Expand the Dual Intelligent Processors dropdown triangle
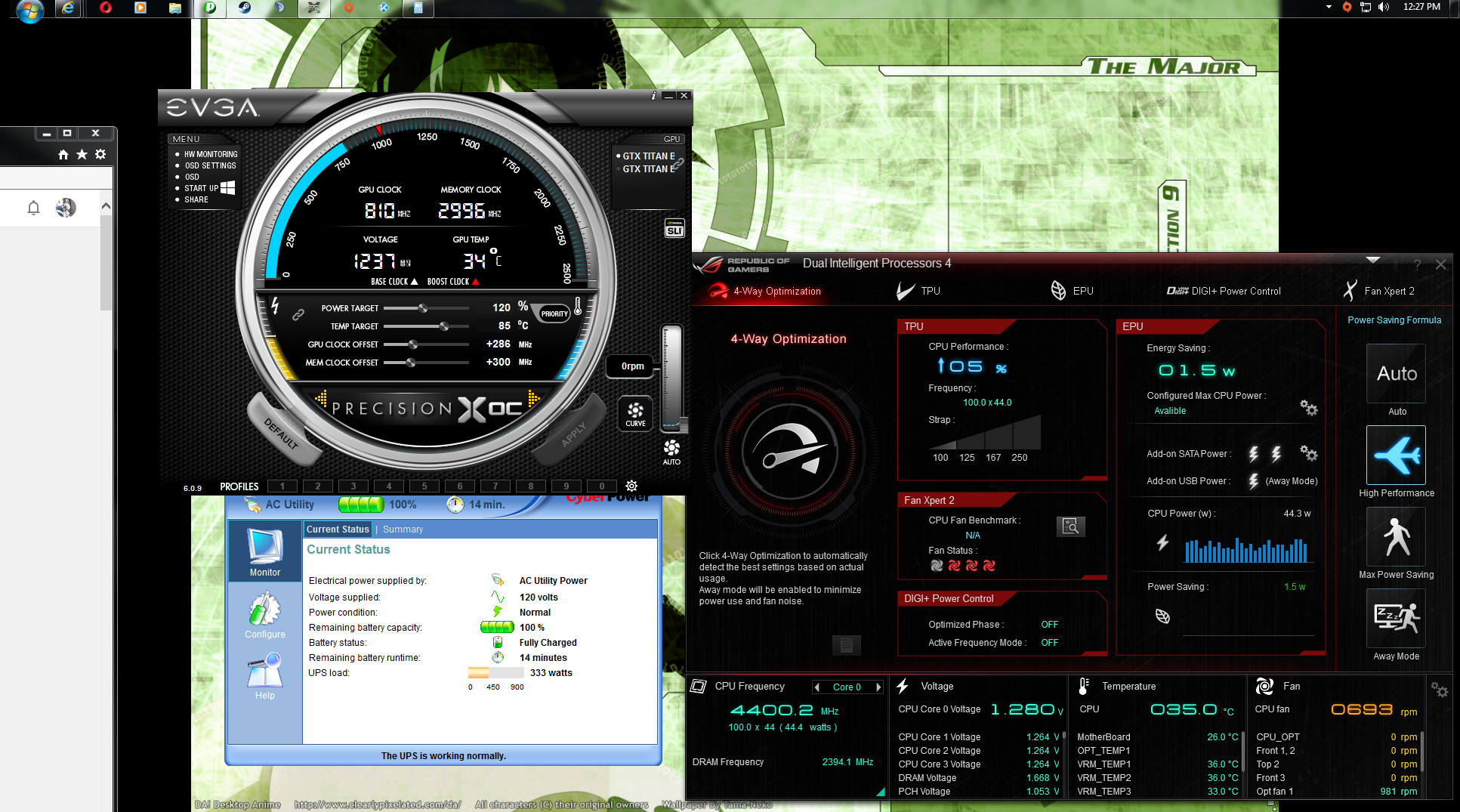 [1373, 260]
